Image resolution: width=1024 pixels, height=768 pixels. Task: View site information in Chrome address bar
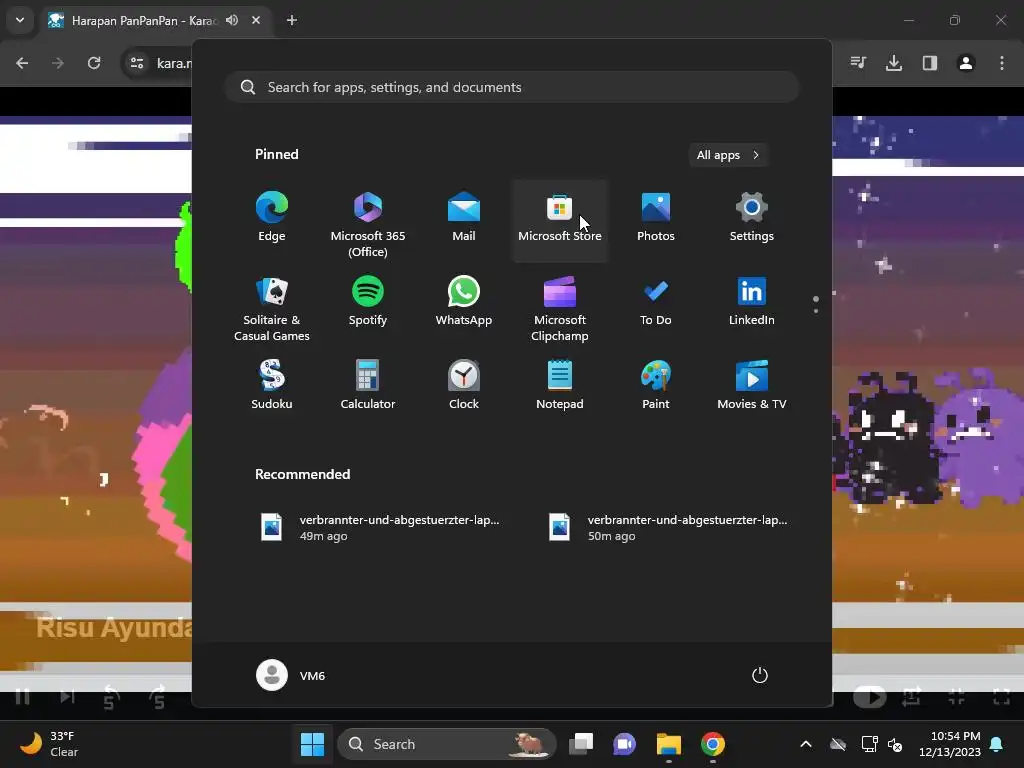[x=137, y=63]
